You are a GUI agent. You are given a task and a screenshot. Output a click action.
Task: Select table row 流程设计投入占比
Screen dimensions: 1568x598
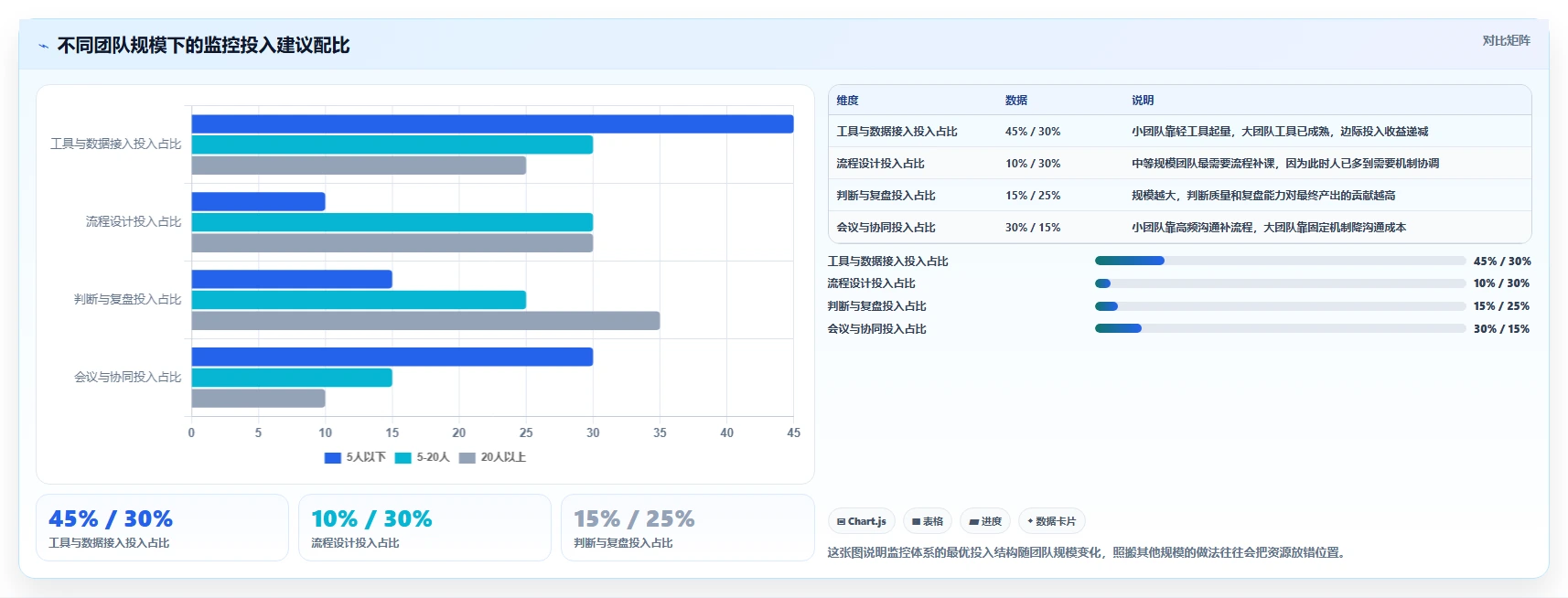tap(1179, 164)
